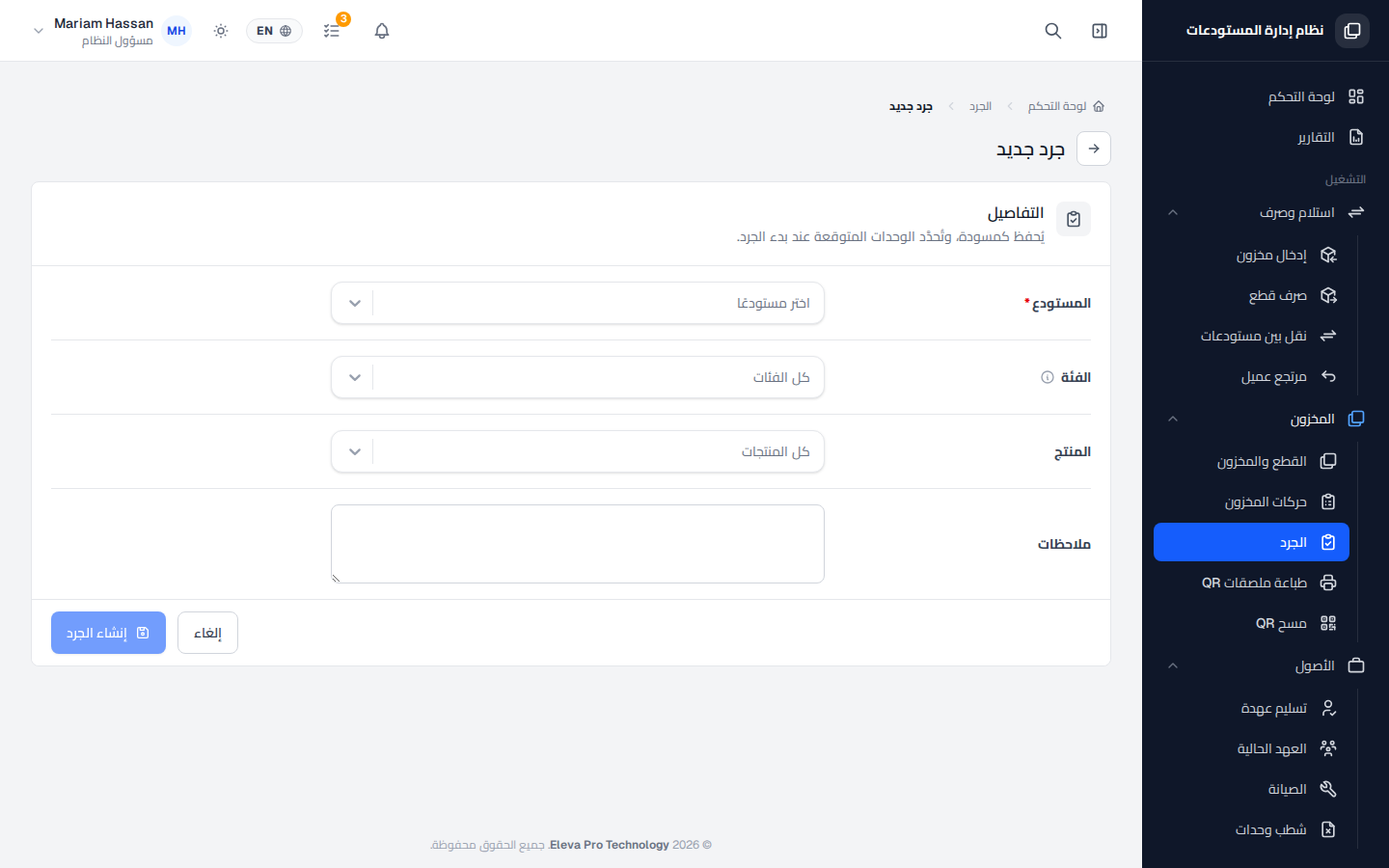Image resolution: width=1389 pixels, height=868 pixels.
Task: Click the إلغاء cancel button
Action: (207, 633)
